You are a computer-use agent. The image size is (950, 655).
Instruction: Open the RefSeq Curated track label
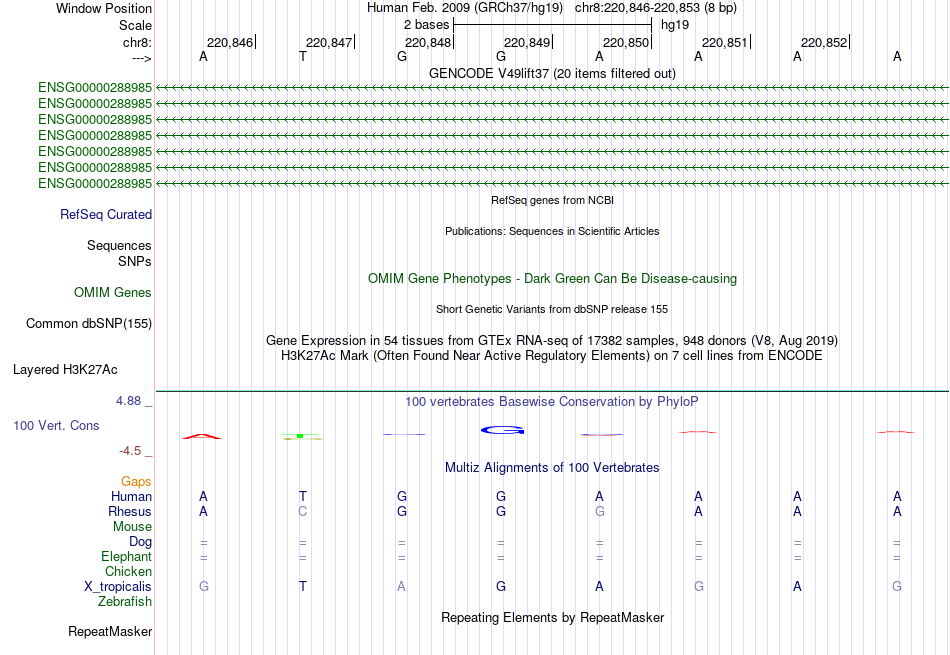105,214
